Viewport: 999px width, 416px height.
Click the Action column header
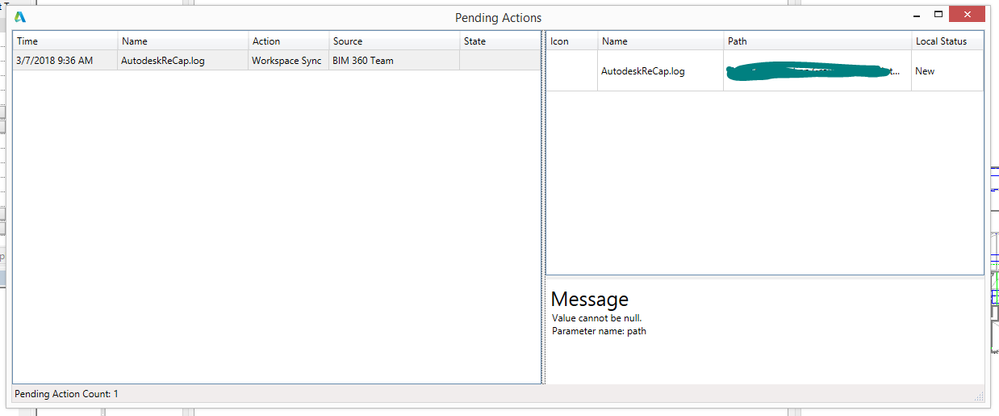tap(289, 41)
